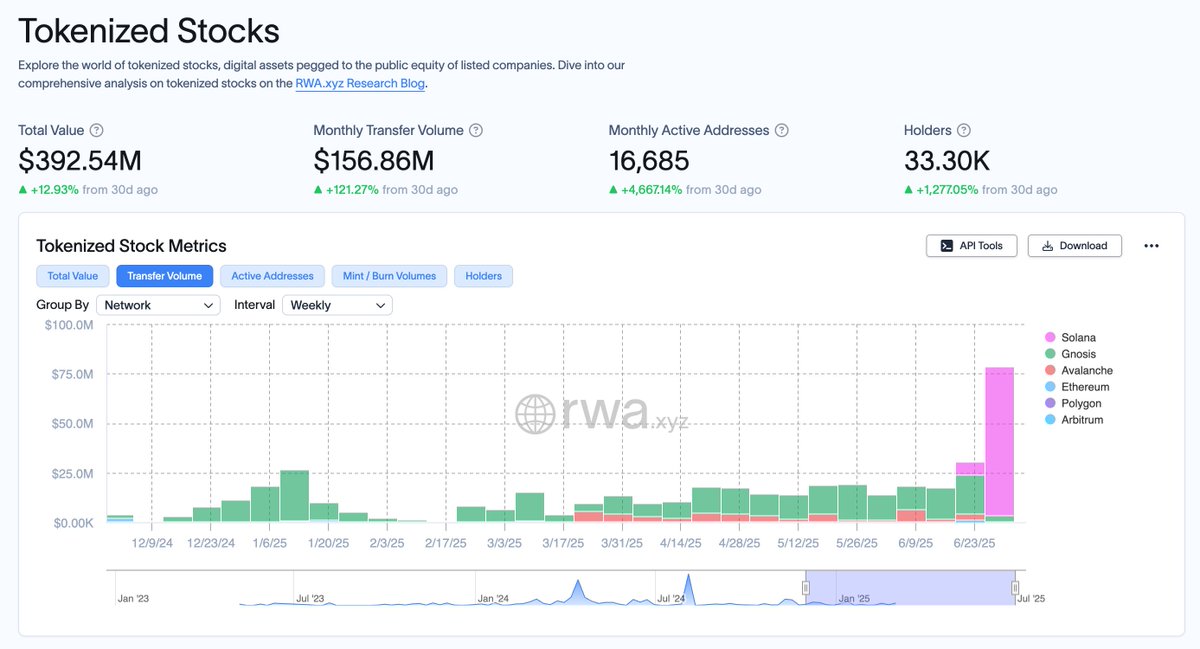Click the Total Value help question-mark icon
This screenshot has height=649, width=1200.
(x=96, y=131)
